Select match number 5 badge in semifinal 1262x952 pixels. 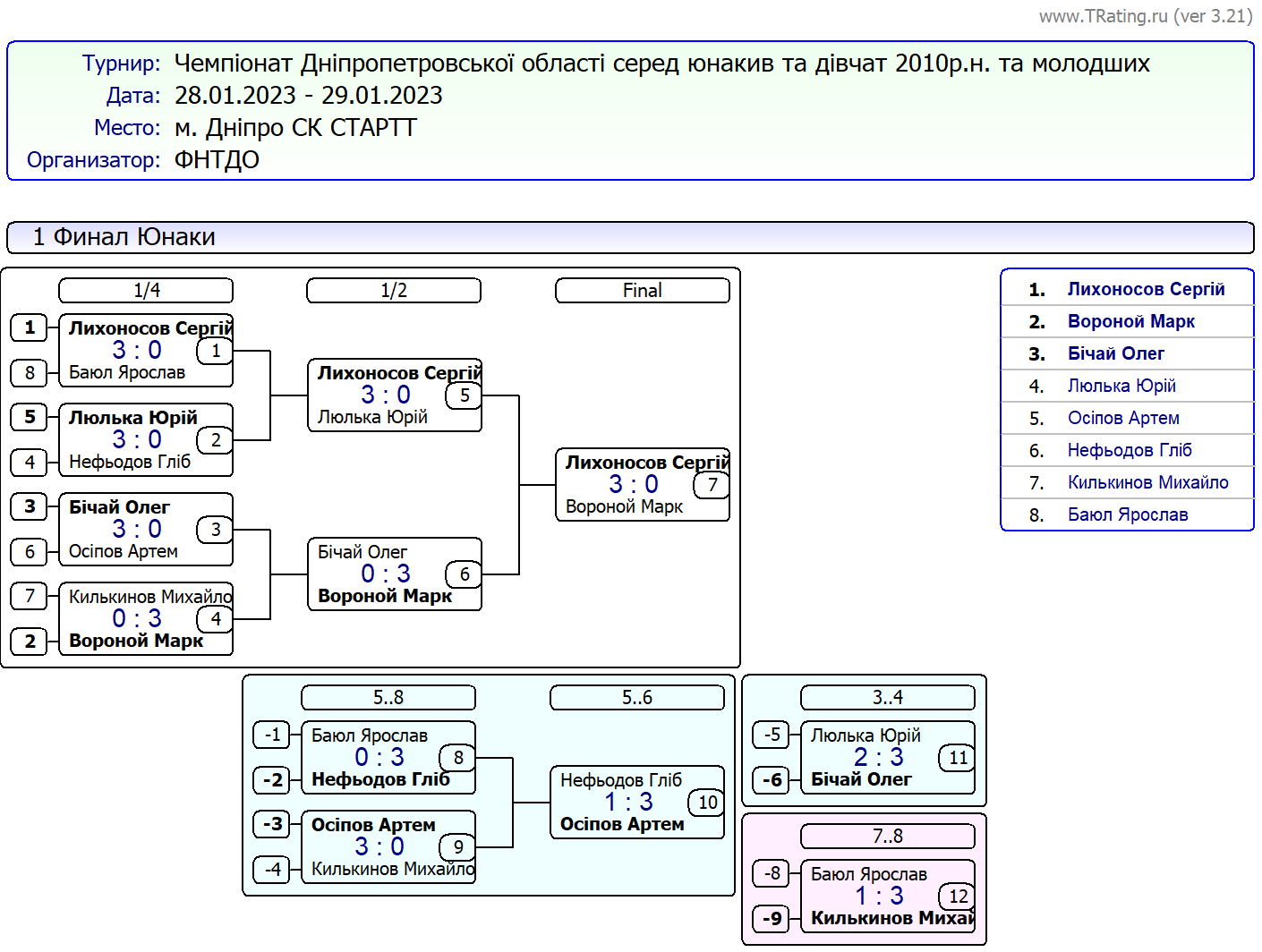[x=464, y=395]
